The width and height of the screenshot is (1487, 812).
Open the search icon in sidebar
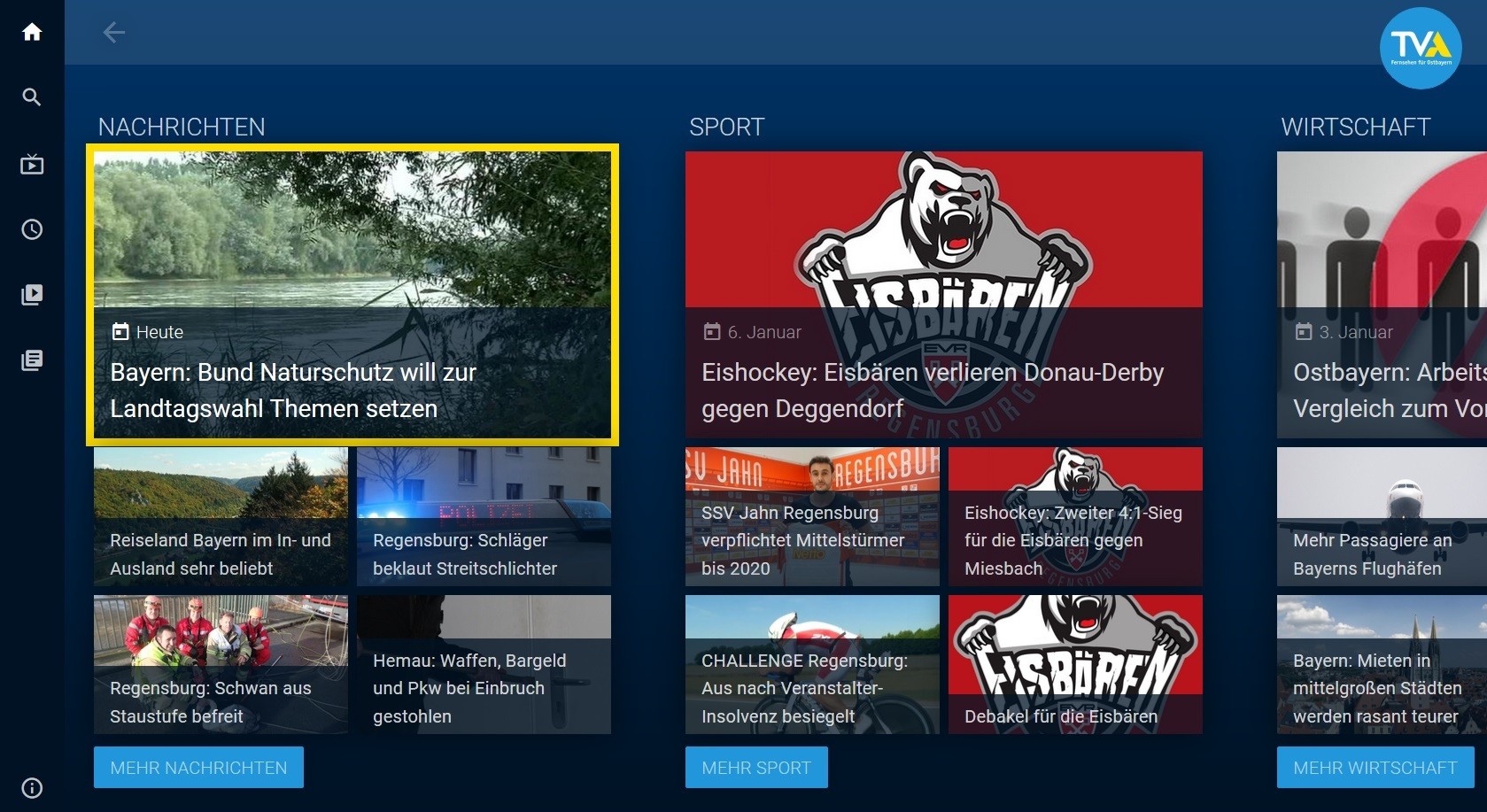pyautogui.click(x=32, y=97)
